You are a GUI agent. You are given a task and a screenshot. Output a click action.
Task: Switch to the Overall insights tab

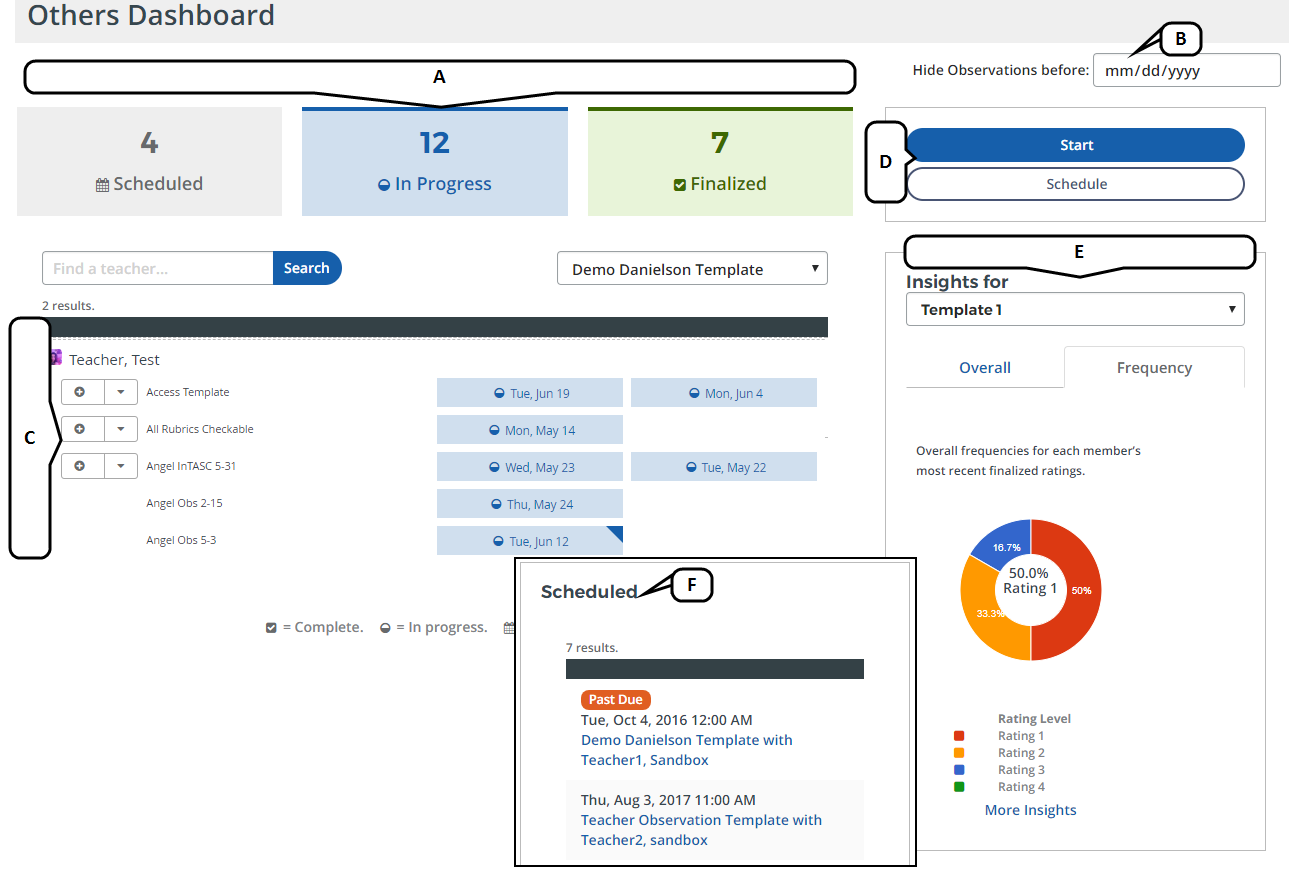point(984,368)
